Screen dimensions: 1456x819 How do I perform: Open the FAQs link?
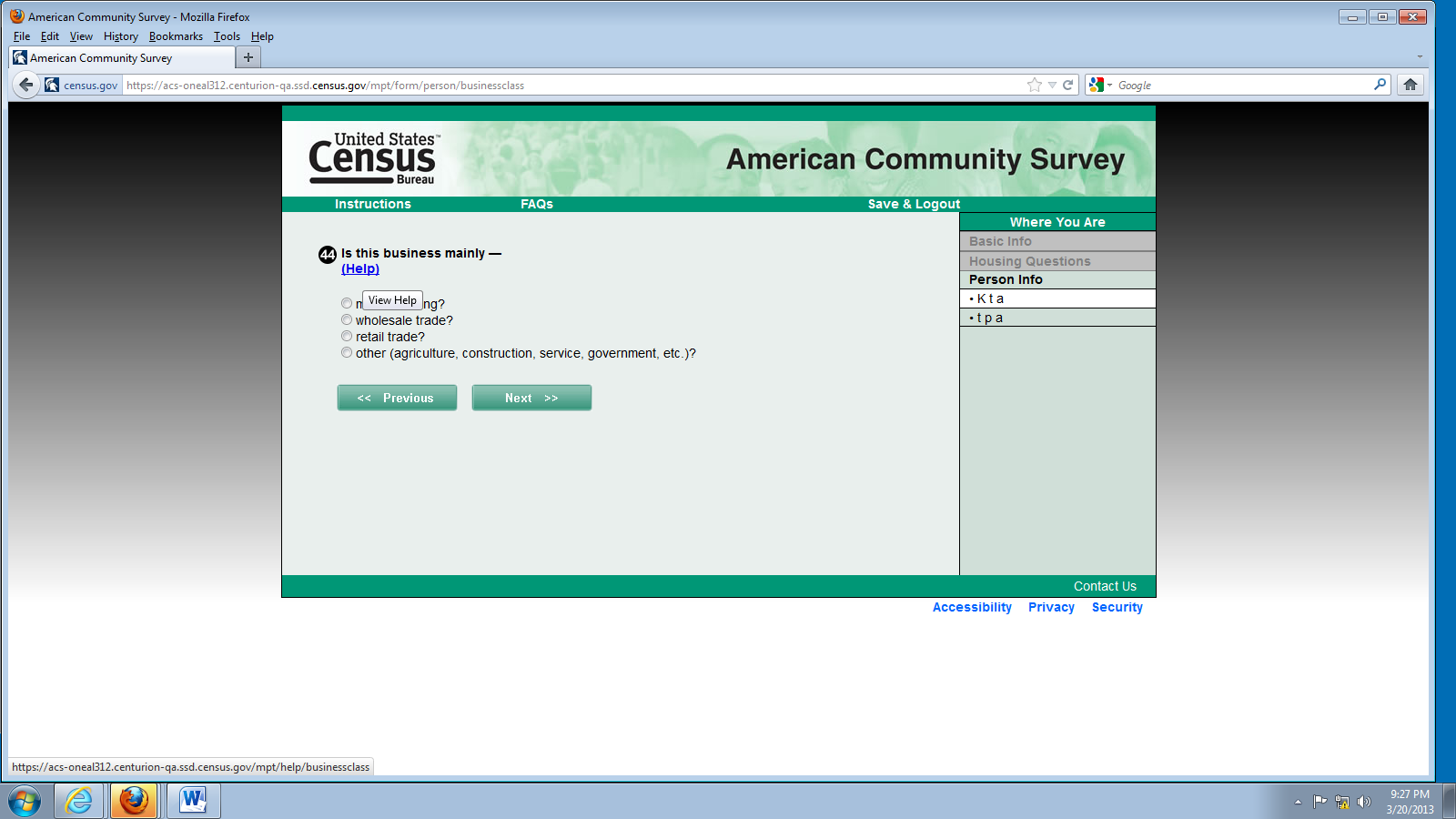pyautogui.click(x=537, y=204)
